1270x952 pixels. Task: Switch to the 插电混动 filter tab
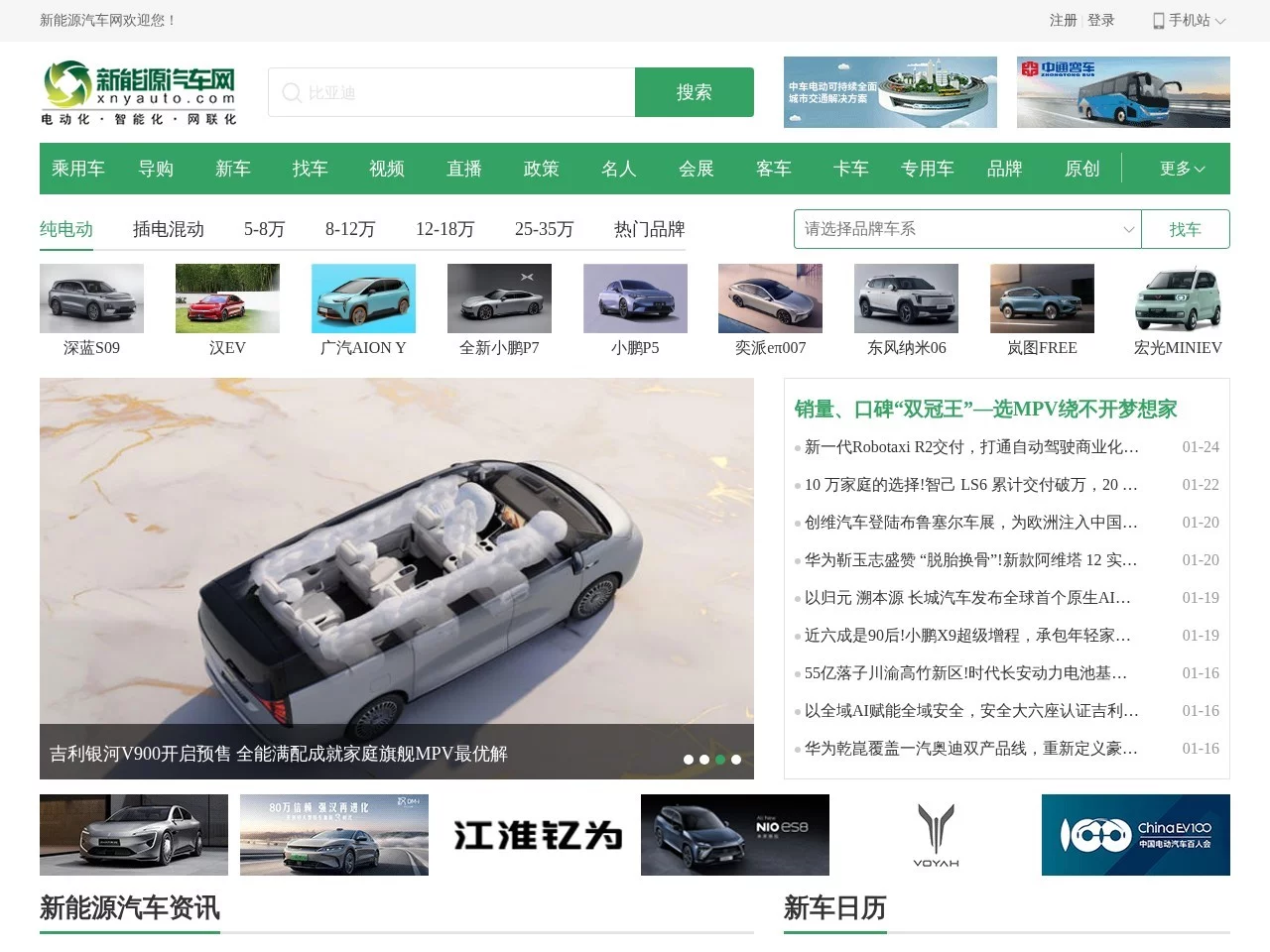click(x=169, y=229)
